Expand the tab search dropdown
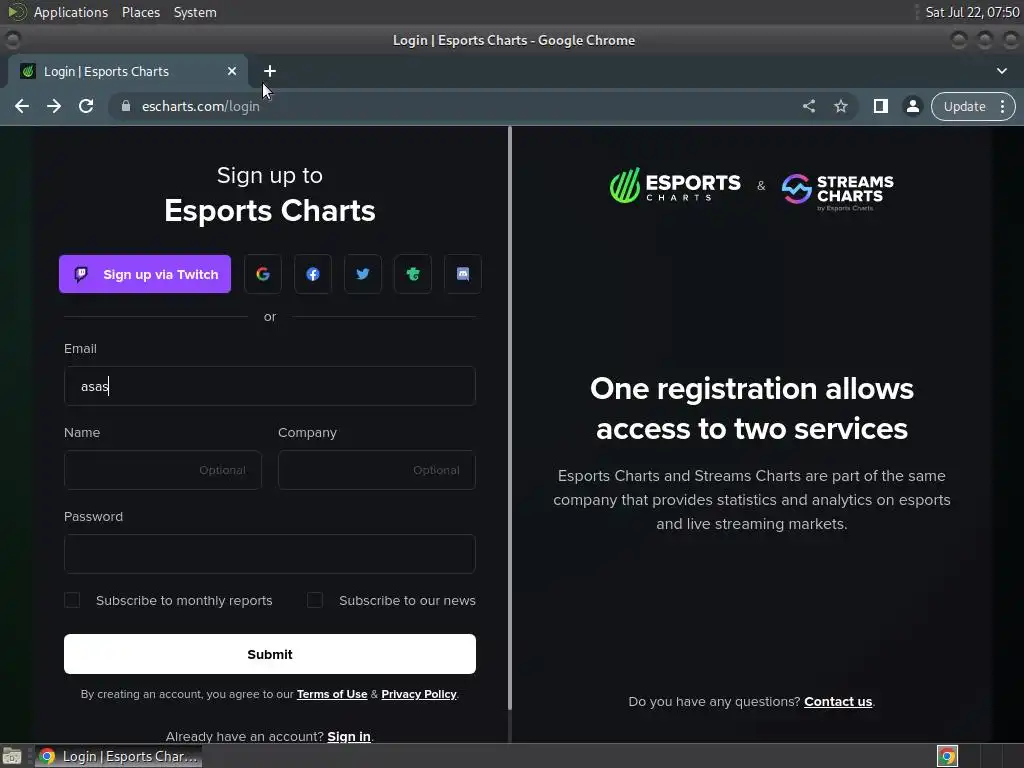Image resolution: width=1024 pixels, height=768 pixels. pos(1002,71)
